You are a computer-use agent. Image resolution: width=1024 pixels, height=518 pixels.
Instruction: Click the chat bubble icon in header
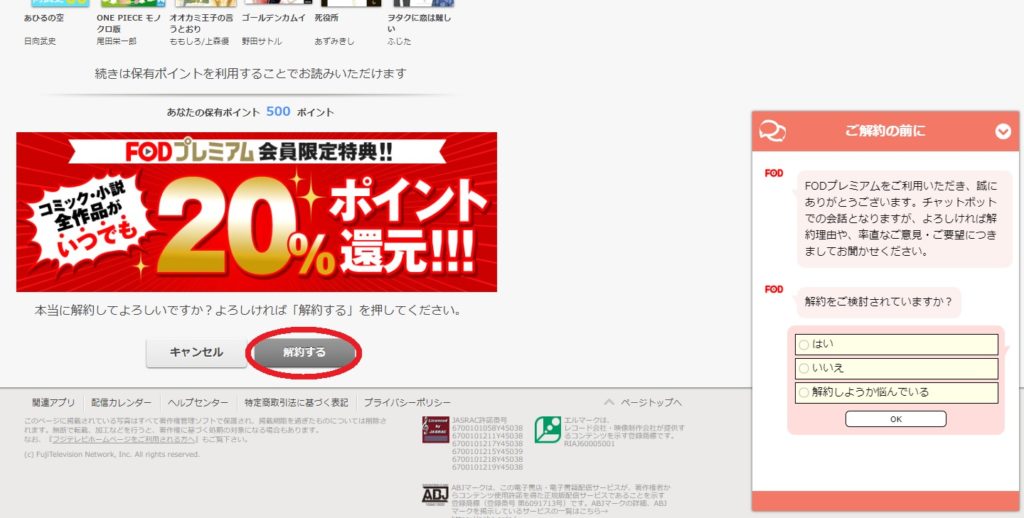click(773, 131)
